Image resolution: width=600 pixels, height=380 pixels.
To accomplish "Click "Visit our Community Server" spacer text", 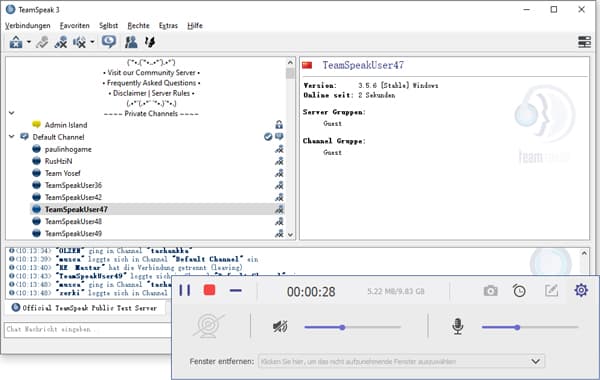I will (152, 73).
